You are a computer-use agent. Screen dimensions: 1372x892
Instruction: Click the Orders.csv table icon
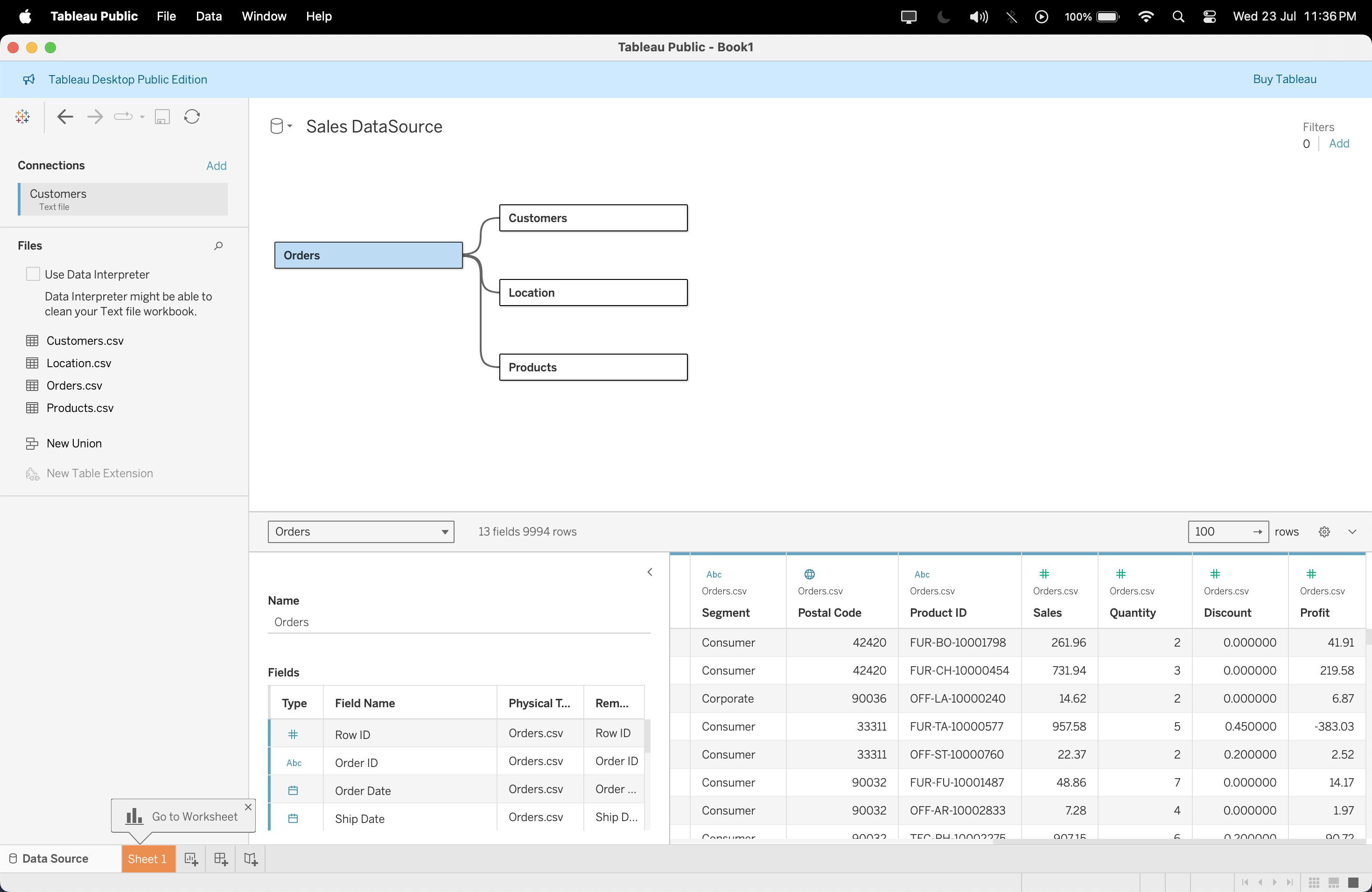click(32, 385)
